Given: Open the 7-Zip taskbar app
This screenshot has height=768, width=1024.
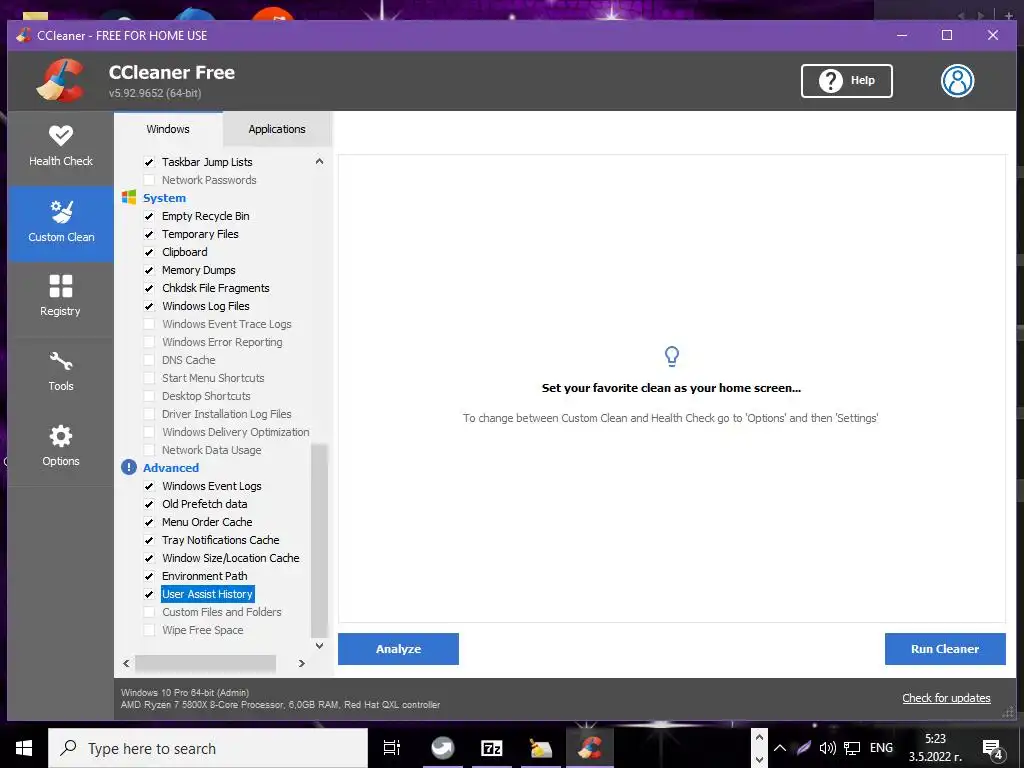Looking at the screenshot, I should (x=491, y=748).
